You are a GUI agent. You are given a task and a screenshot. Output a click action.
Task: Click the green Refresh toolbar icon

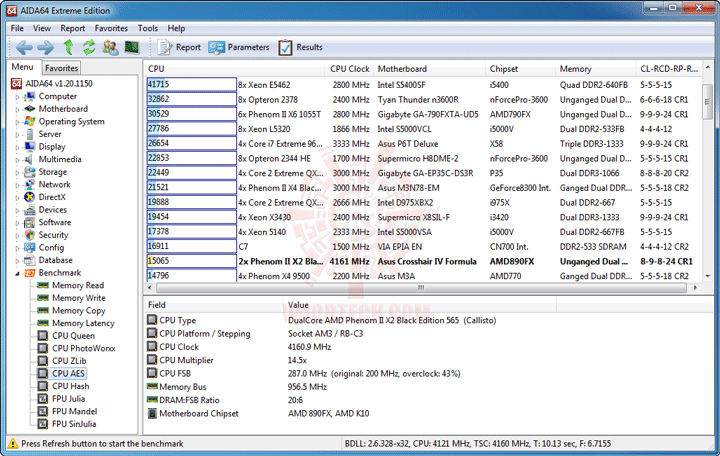pos(89,47)
